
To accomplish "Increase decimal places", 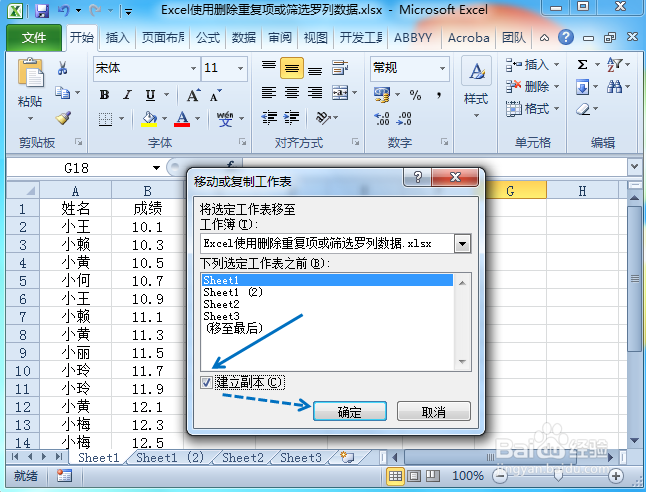I will pos(382,119).
